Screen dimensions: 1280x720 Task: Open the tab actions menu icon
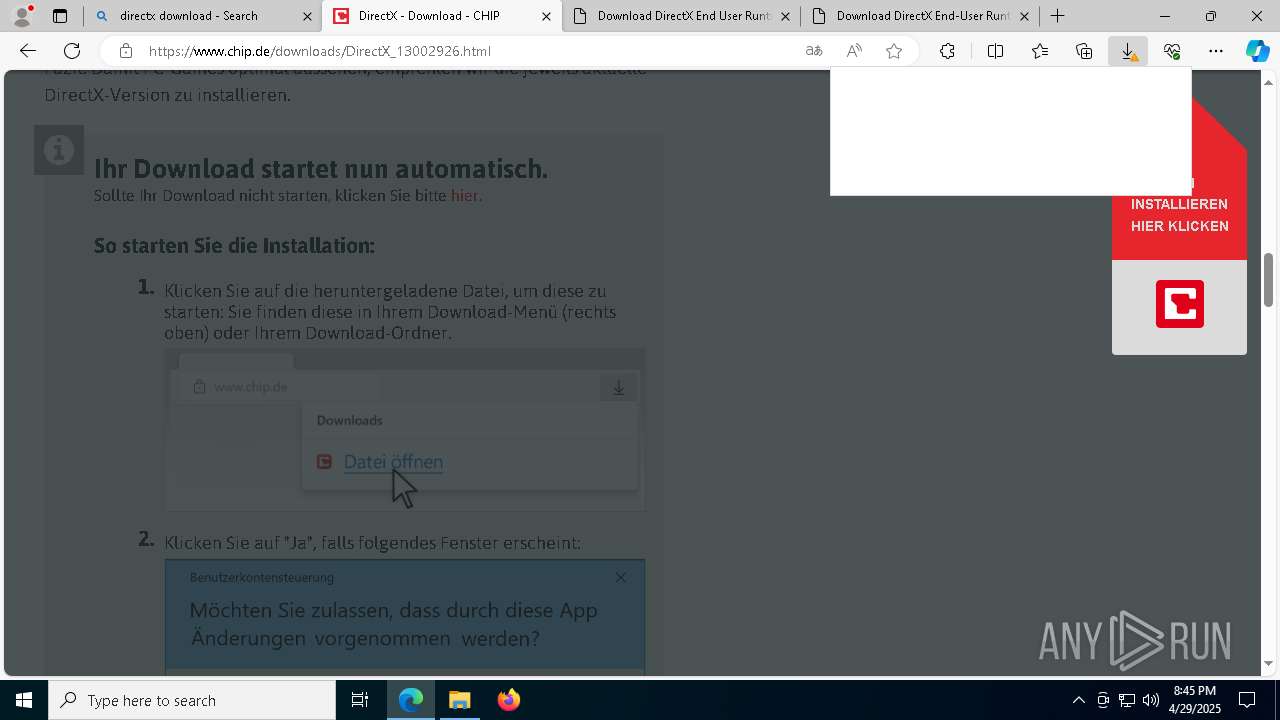[60, 16]
